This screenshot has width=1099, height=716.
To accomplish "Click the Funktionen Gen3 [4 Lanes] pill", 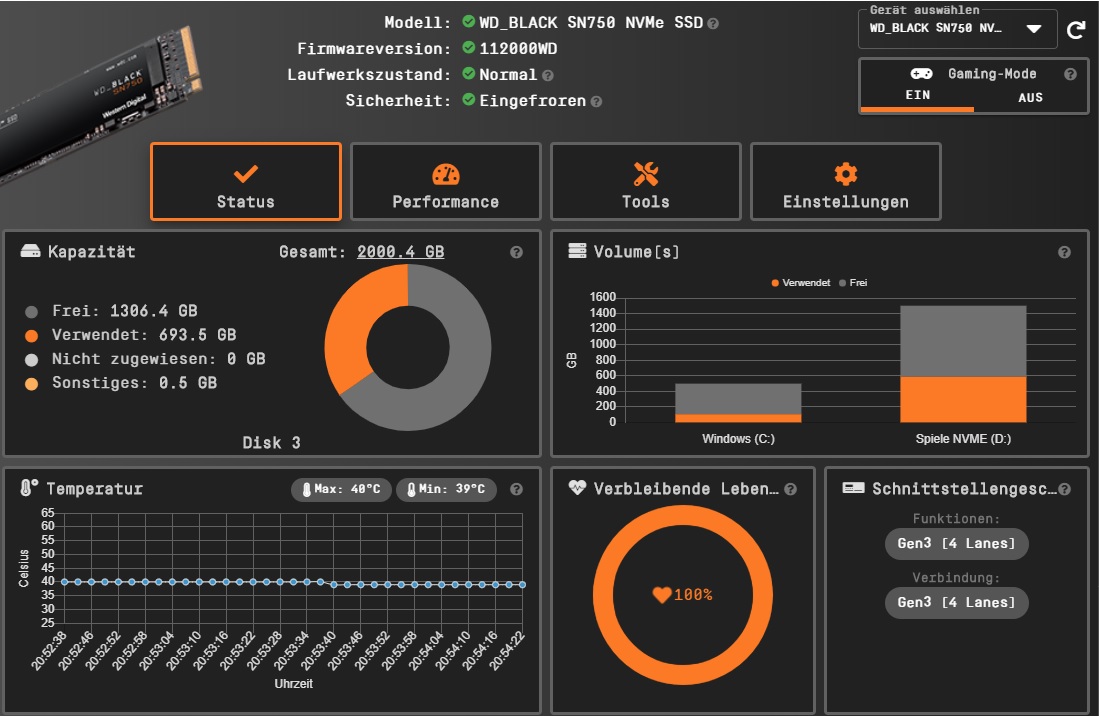I will click(956, 544).
